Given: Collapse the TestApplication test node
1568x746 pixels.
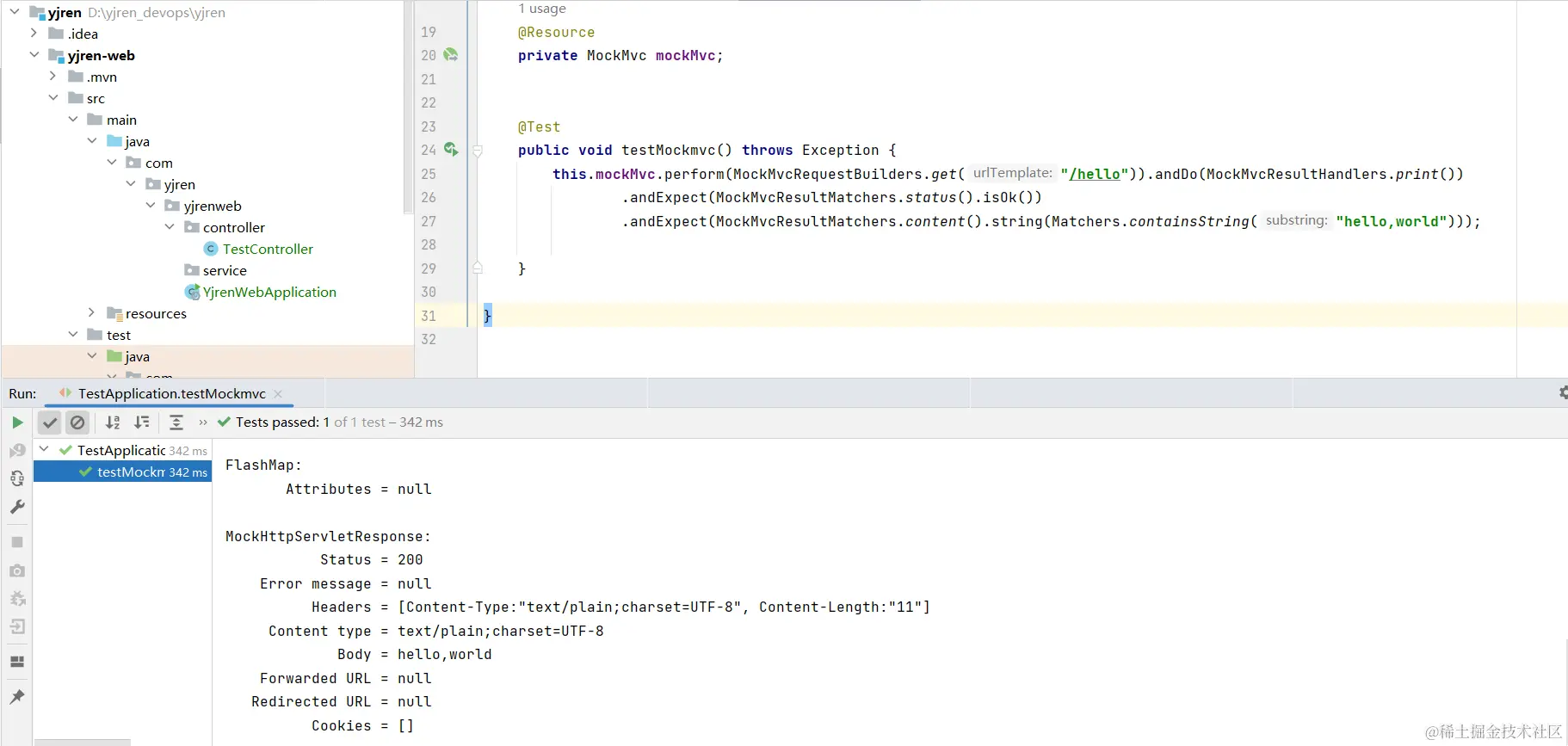Looking at the screenshot, I should click(x=44, y=449).
